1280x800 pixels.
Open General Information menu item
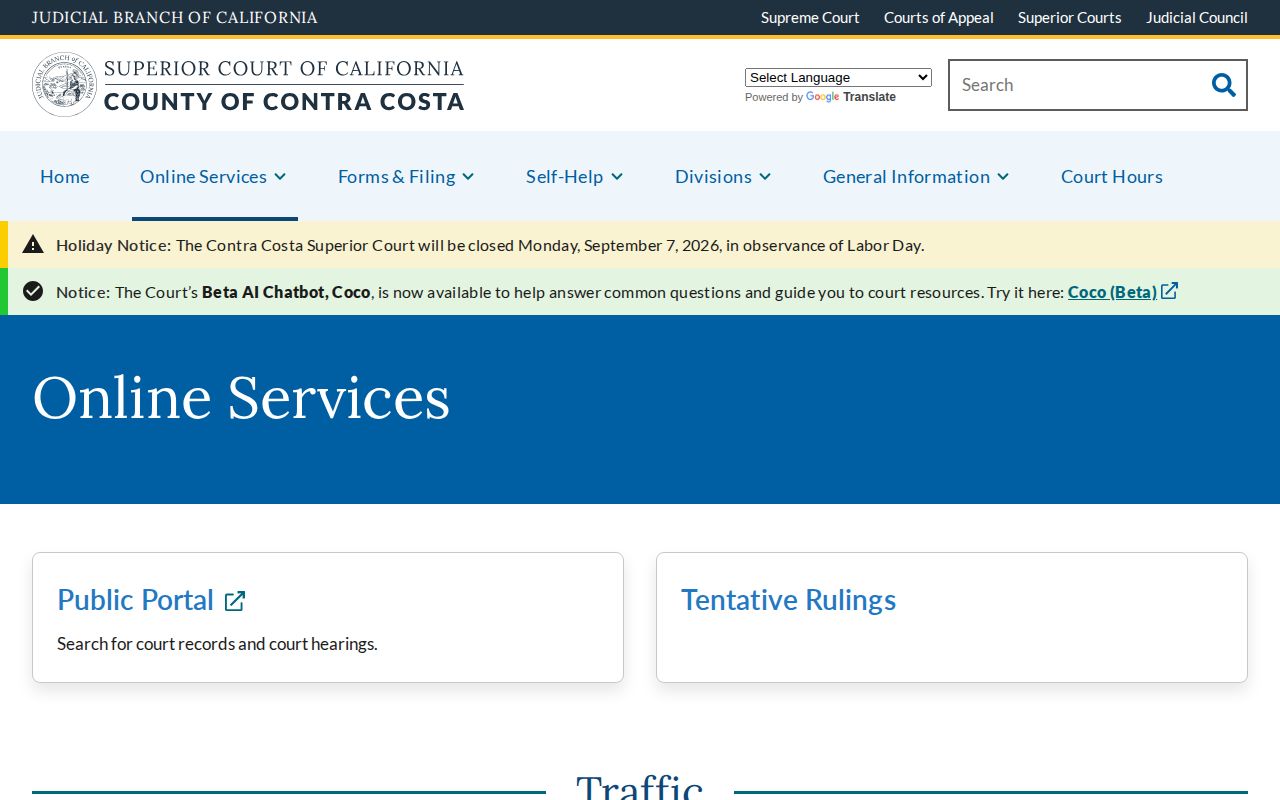tap(906, 176)
